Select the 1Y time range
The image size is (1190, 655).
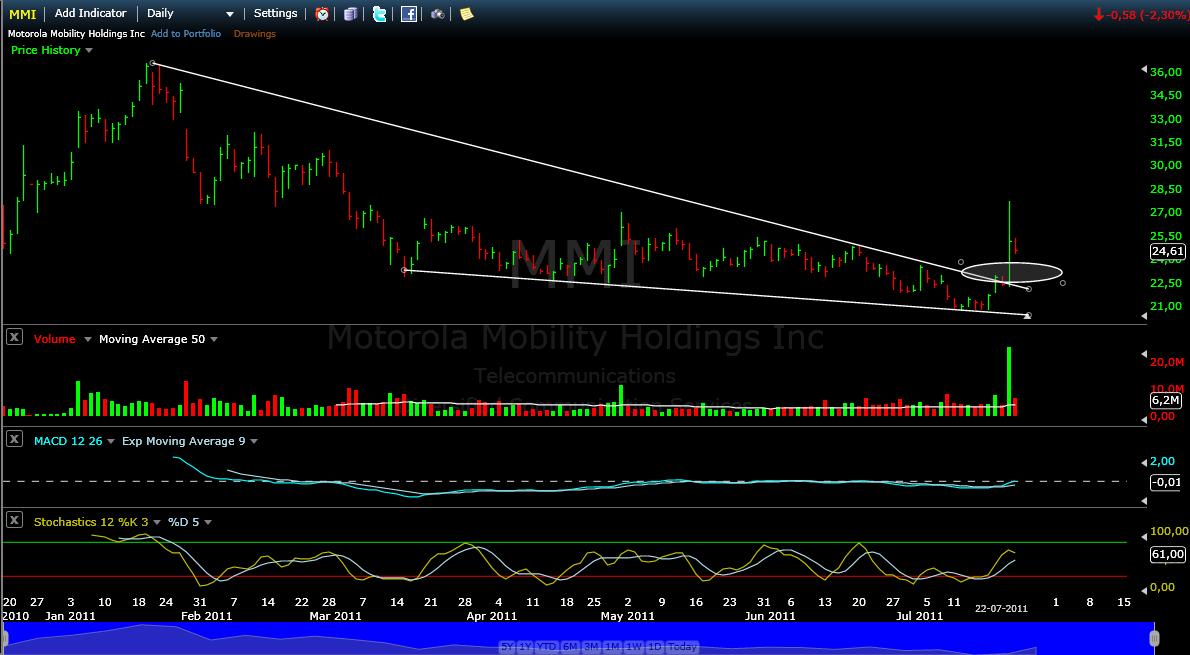(526, 647)
